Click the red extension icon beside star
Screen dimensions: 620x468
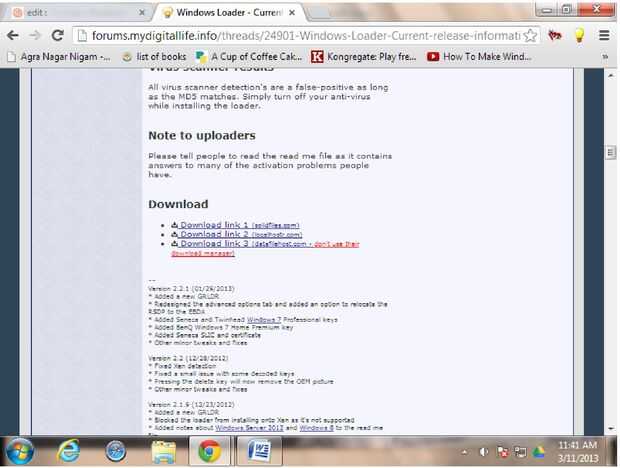(555, 36)
